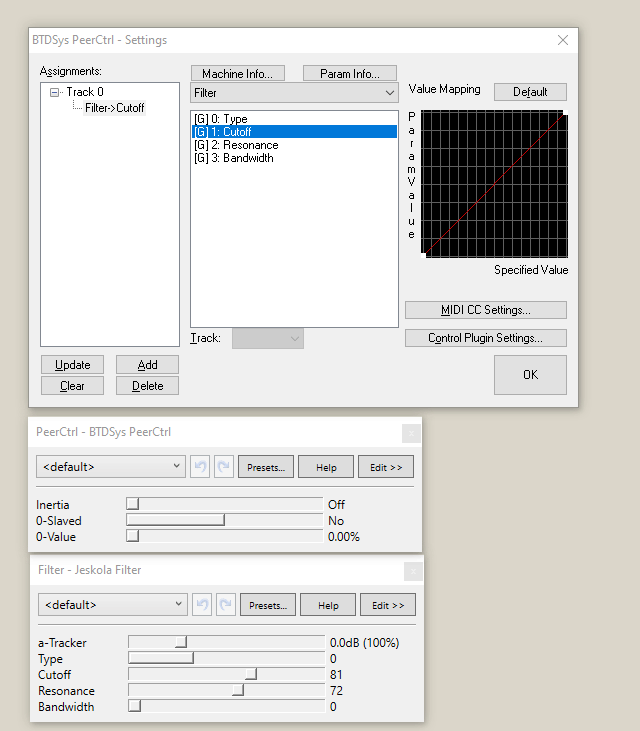
Task: Close the BTDSys PeerCtrl Settings dialog
Action: point(563,40)
